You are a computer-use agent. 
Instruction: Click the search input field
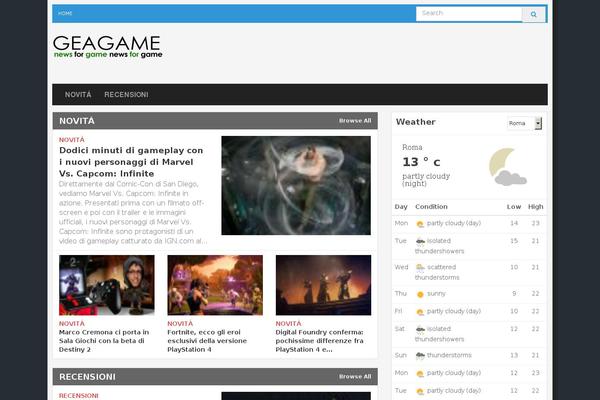pyautogui.click(x=469, y=14)
